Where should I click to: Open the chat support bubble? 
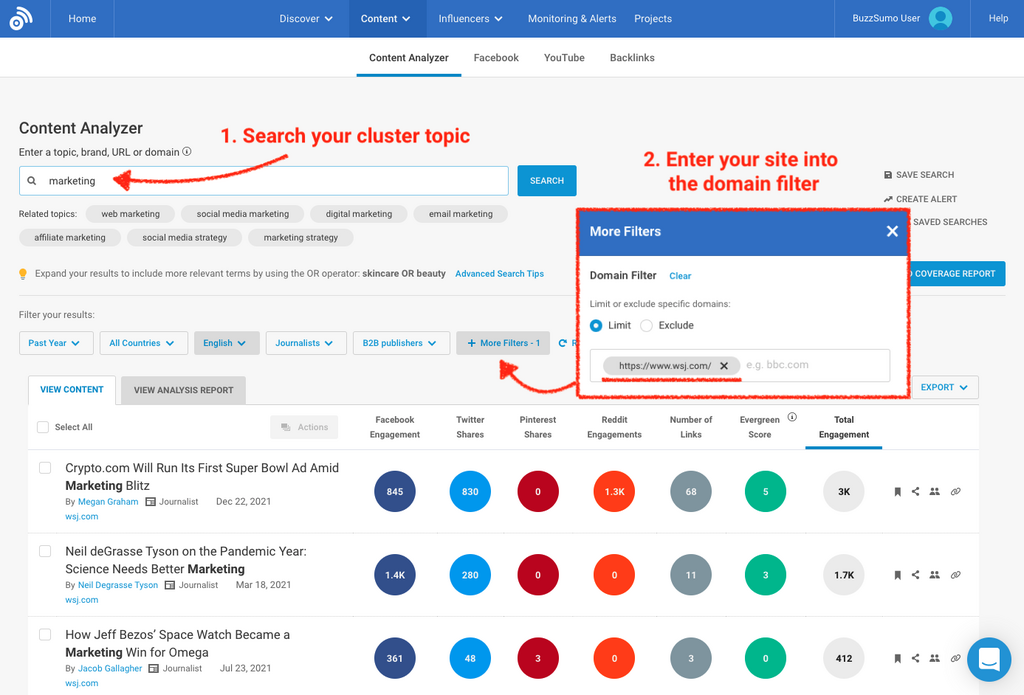pyautogui.click(x=988, y=659)
